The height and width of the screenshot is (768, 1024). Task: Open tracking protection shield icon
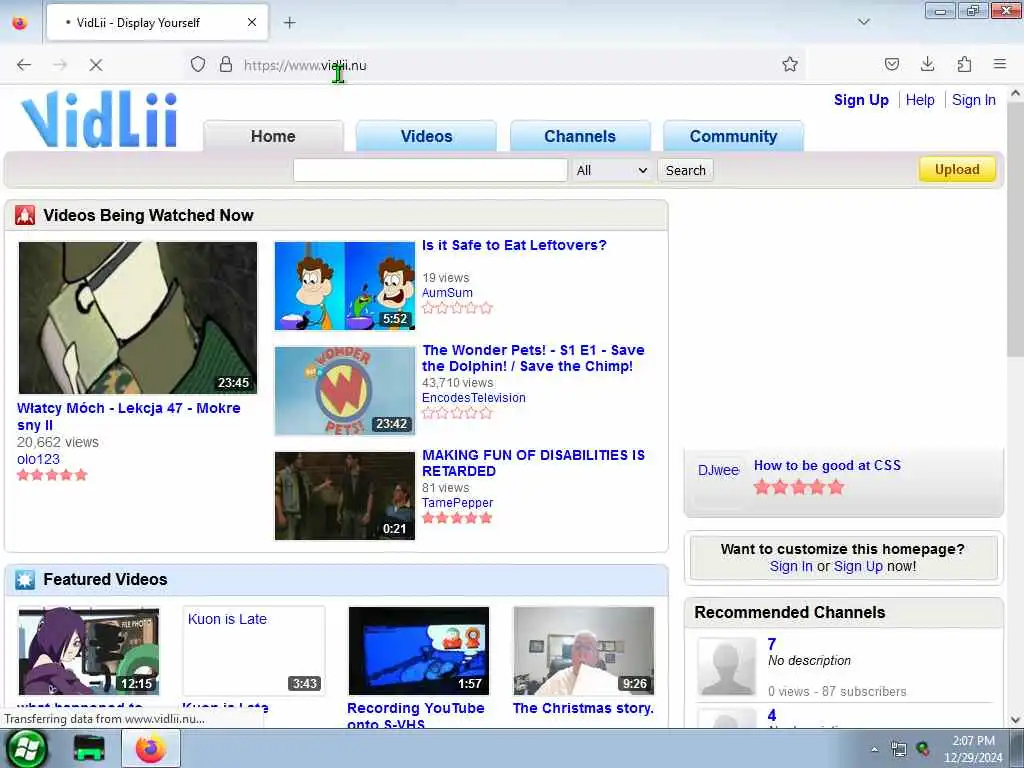click(x=198, y=64)
